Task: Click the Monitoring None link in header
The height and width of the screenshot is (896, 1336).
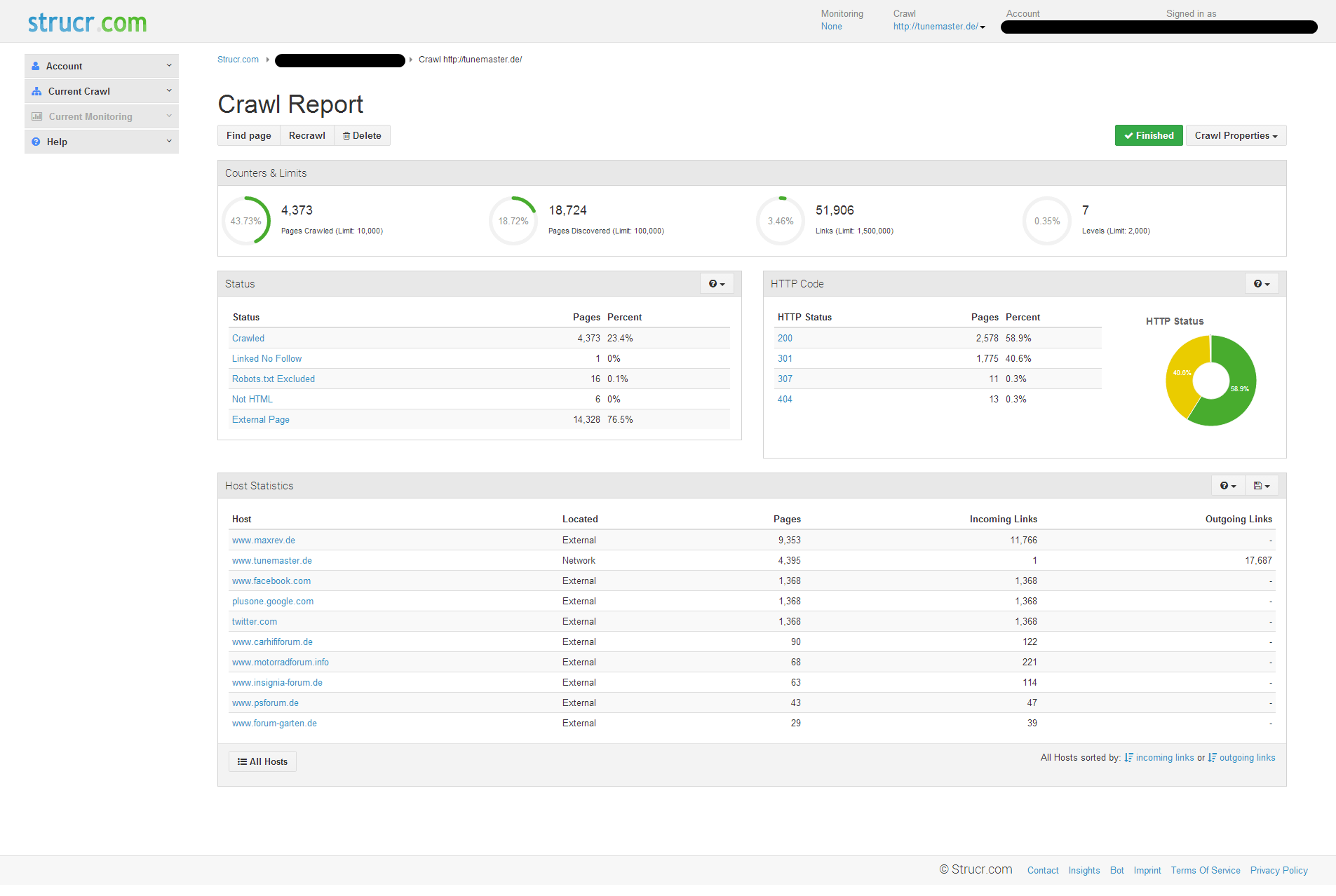Action: click(832, 27)
